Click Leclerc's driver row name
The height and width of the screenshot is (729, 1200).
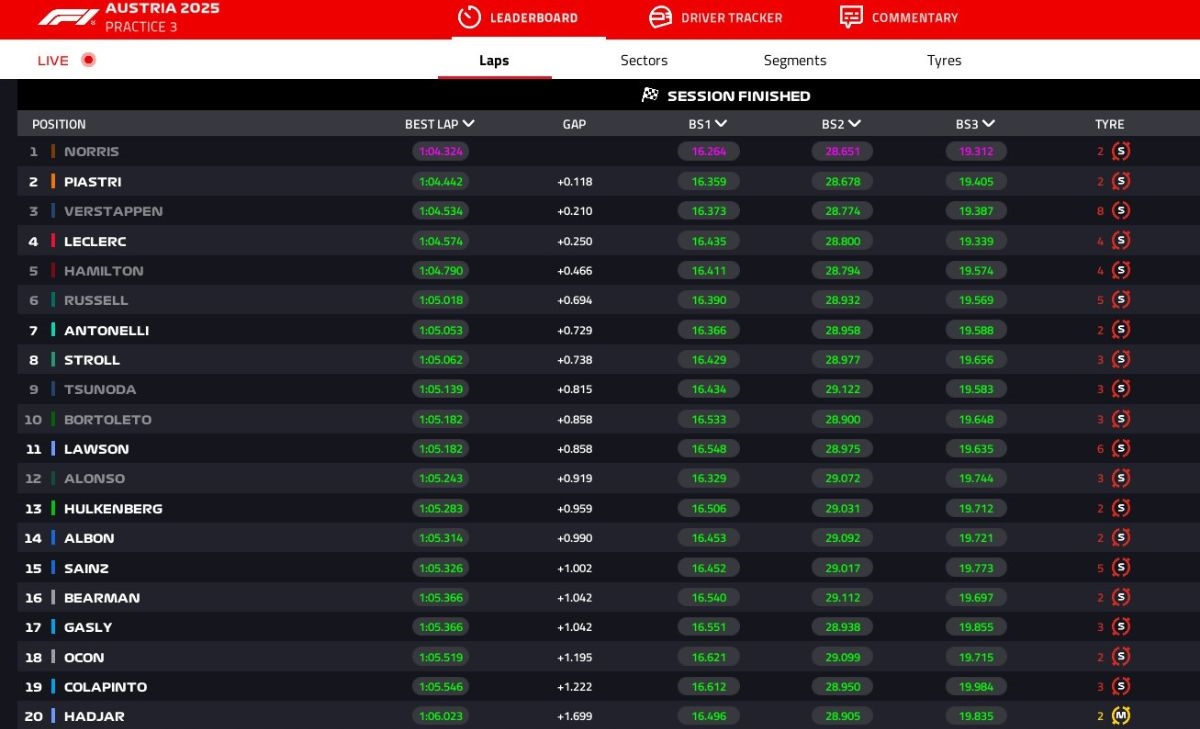click(x=95, y=241)
